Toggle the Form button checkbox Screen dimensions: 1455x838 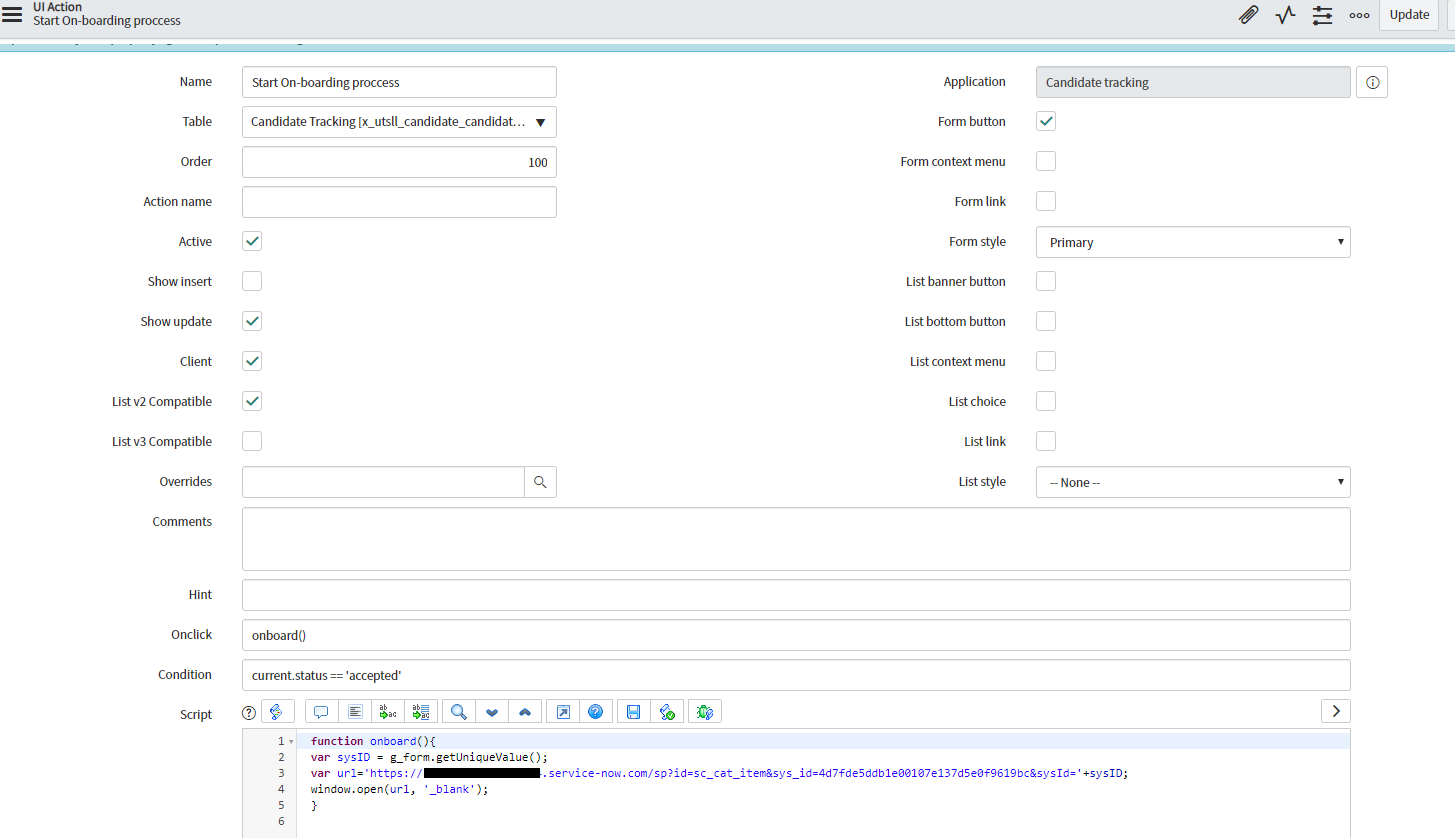point(1046,121)
